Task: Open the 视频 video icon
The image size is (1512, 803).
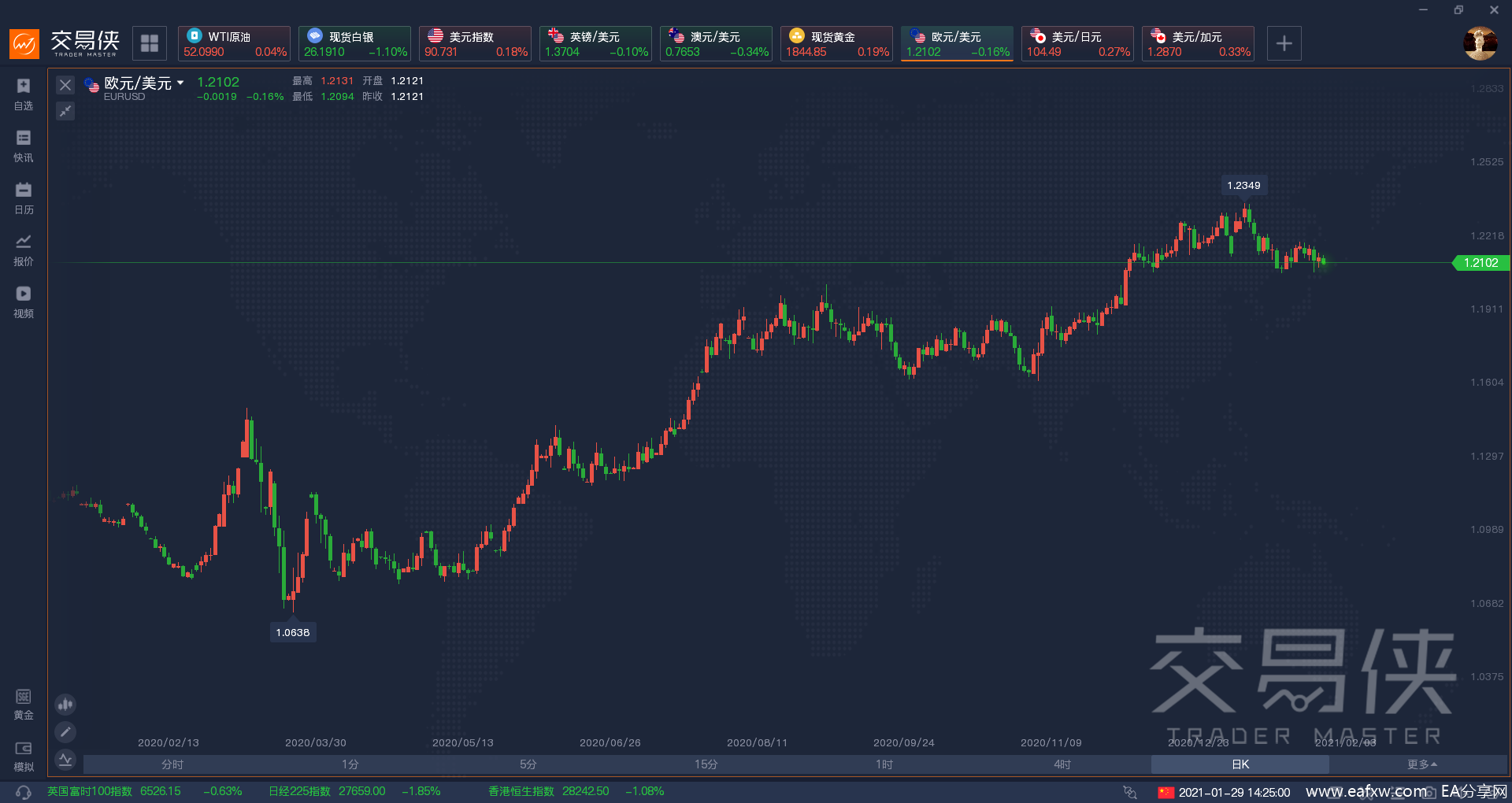Action: [x=24, y=302]
